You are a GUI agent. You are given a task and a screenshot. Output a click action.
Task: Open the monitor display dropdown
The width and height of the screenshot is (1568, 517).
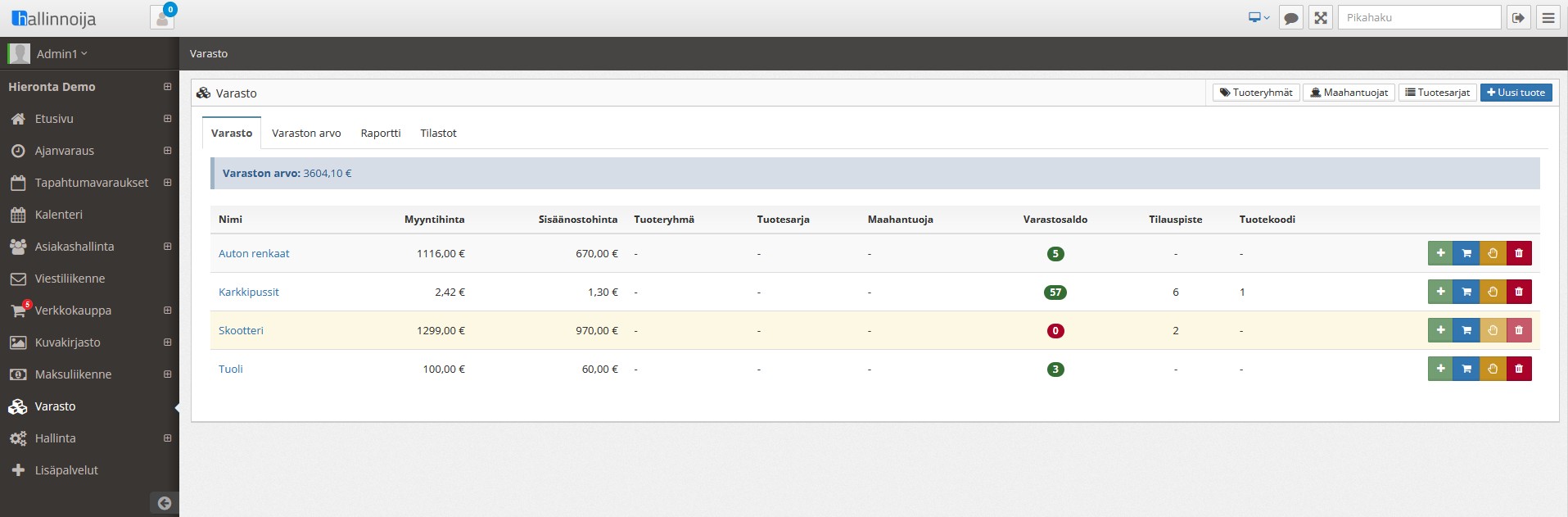tap(1258, 17)
